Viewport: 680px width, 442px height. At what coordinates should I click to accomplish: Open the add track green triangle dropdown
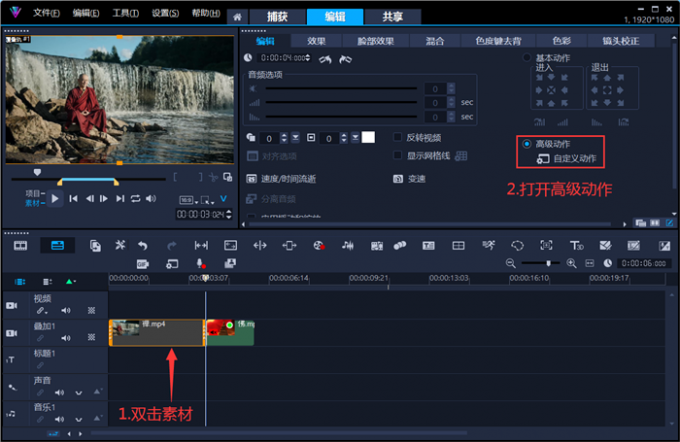(x=71, y=282)
